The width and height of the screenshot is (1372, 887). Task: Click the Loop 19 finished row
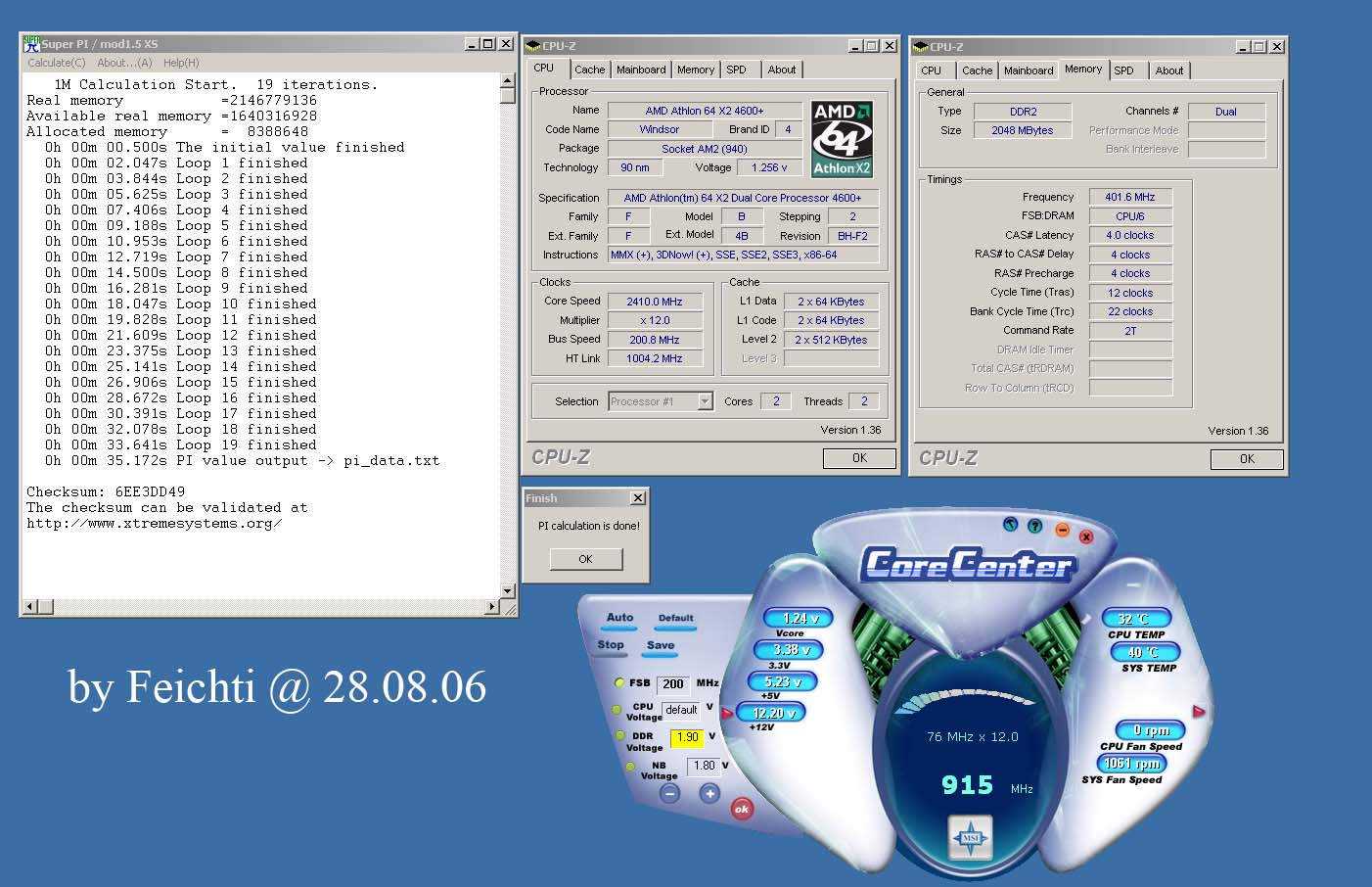tap(181, 444)
